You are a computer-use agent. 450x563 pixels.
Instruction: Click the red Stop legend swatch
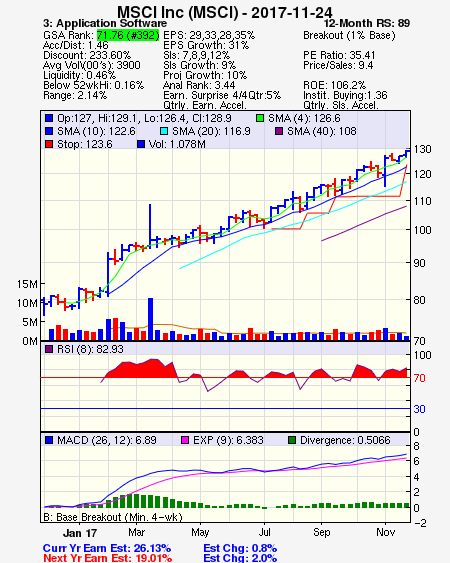pos(49,144)
